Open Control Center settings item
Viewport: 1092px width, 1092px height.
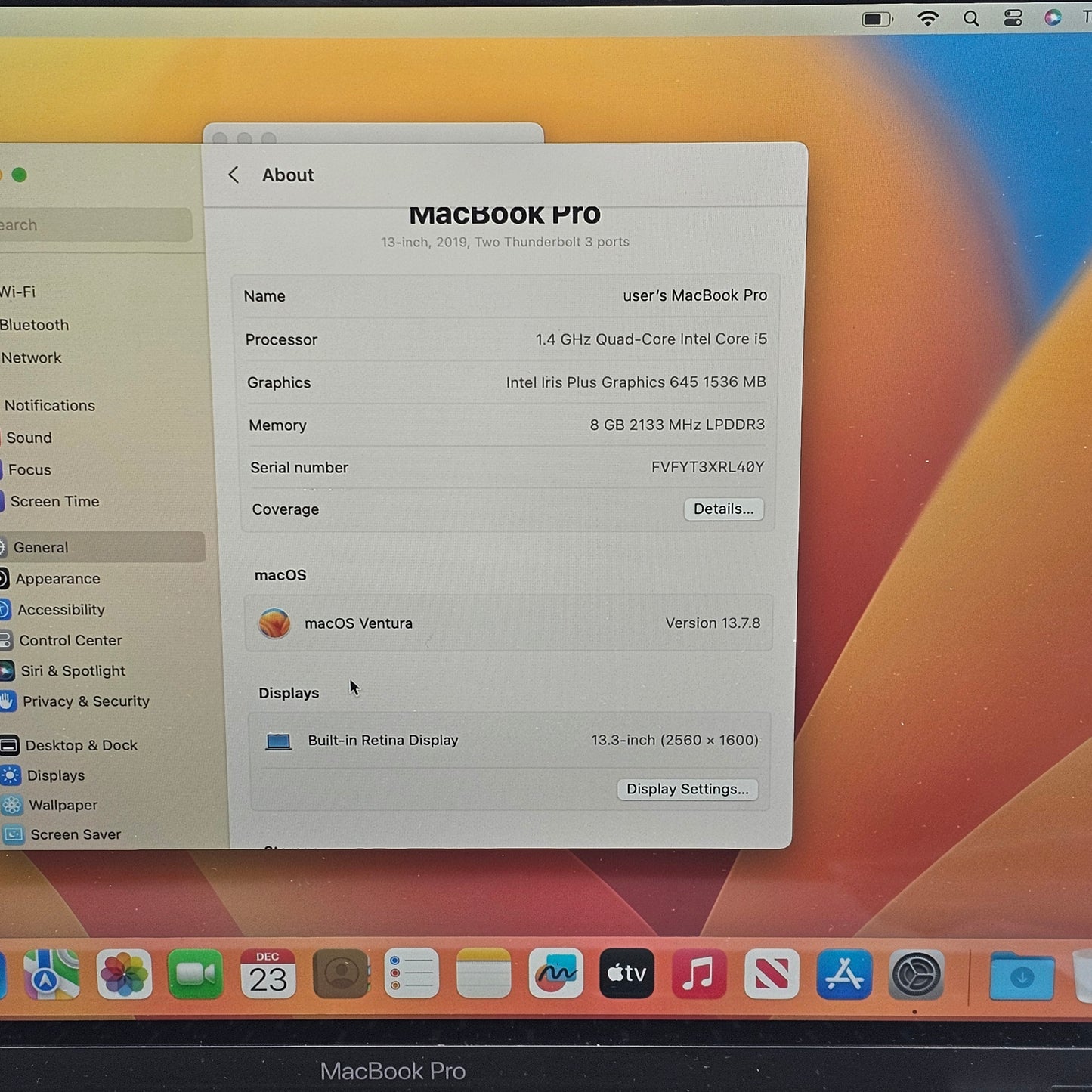pyautogui.click(x=71, y=640)
